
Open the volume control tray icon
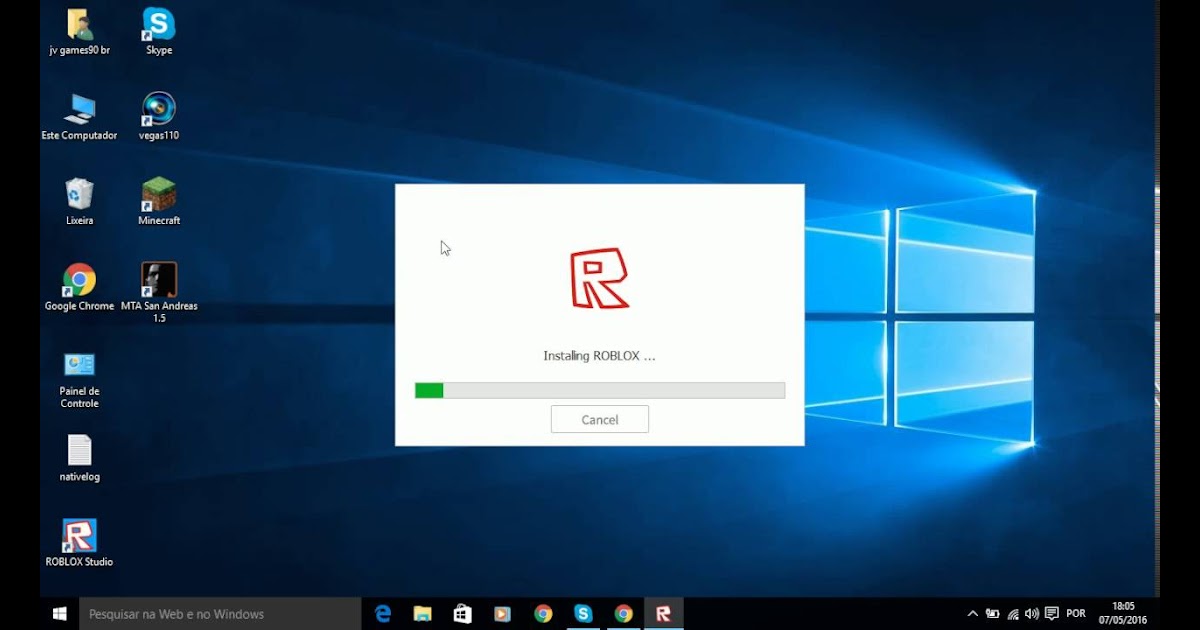pos(1032,614)
